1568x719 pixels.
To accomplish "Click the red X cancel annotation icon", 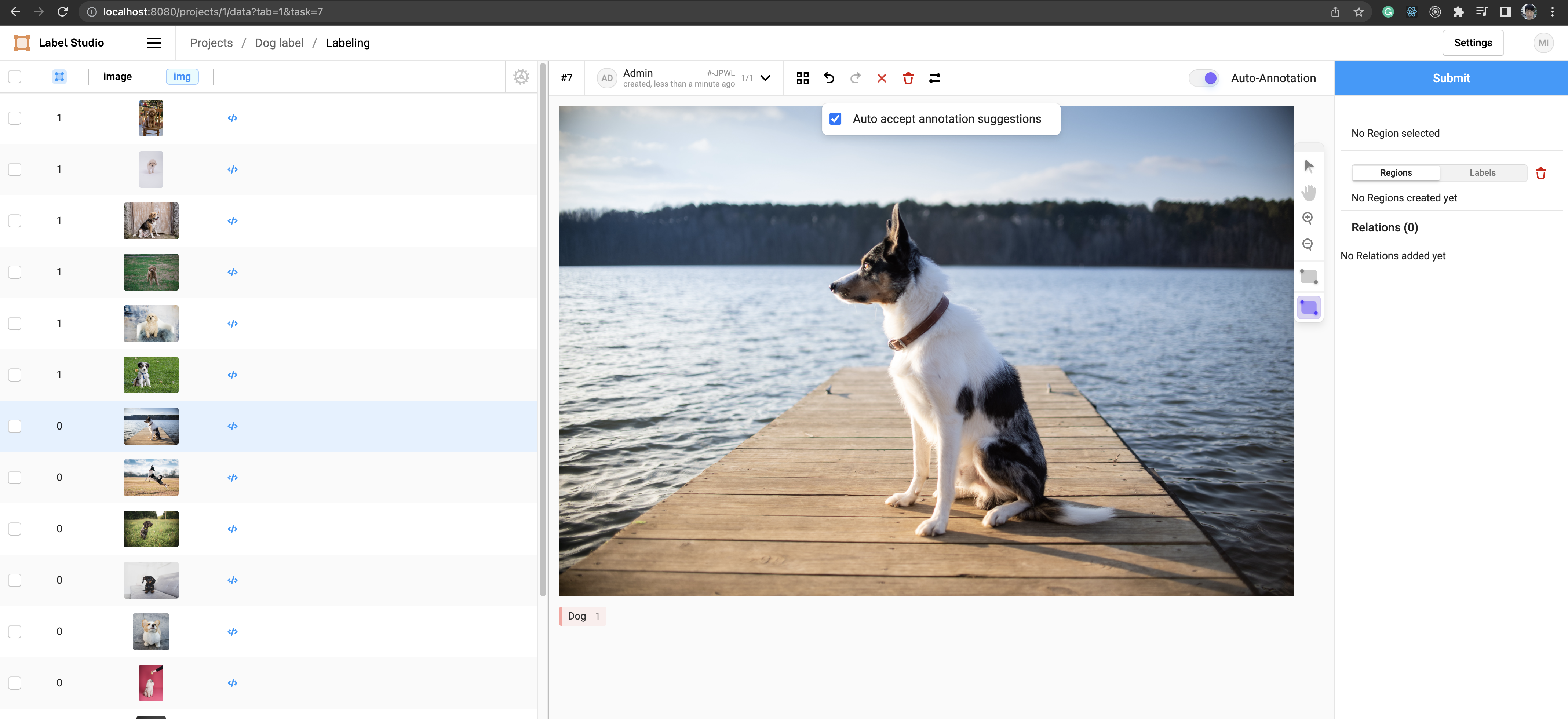I will tap(881, 78).
